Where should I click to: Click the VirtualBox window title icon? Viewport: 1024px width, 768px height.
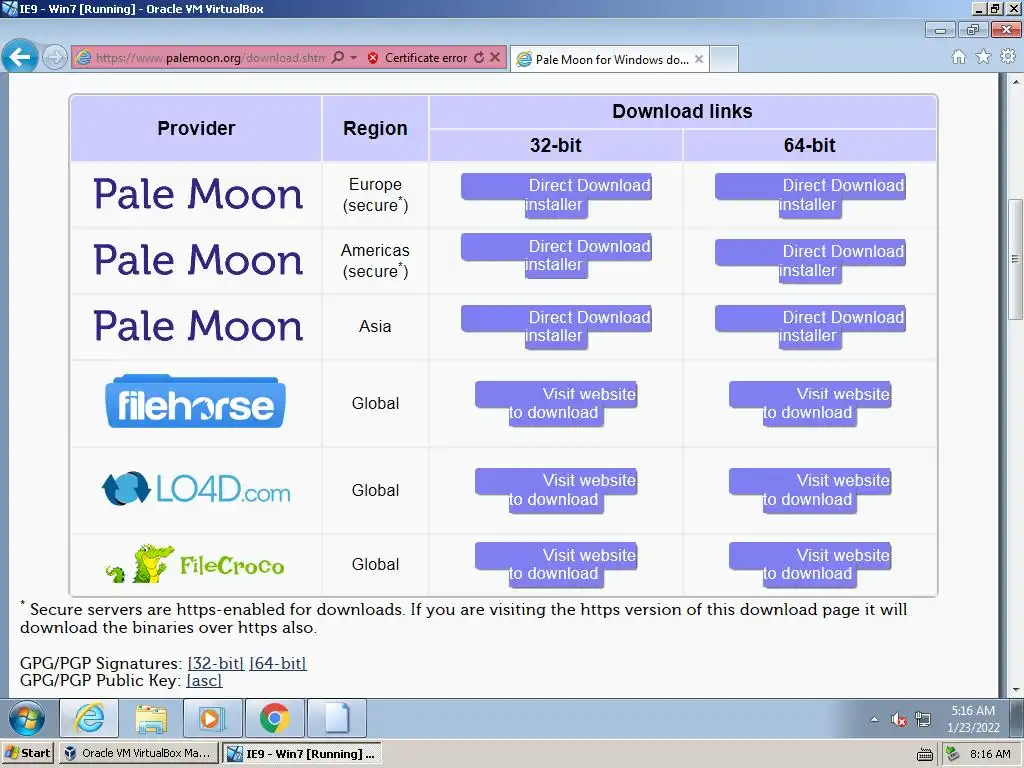pyautogui.click(x=9, y=8)
